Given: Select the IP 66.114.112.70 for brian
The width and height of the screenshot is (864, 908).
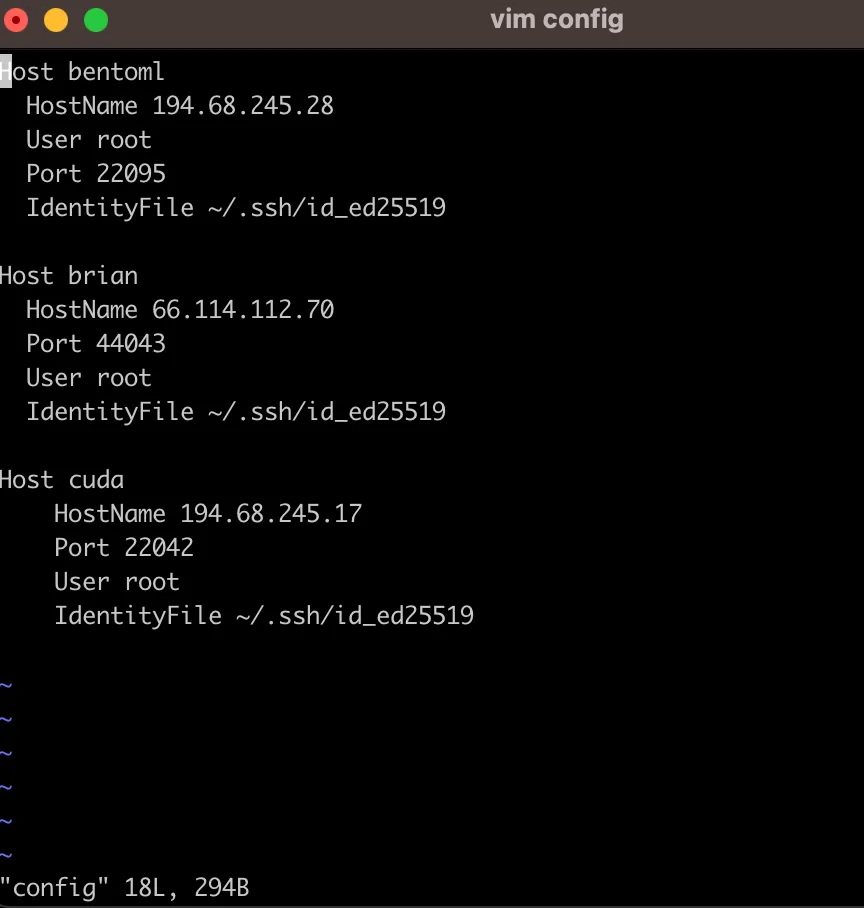Looking at the screenshot, I should point(243,309).
